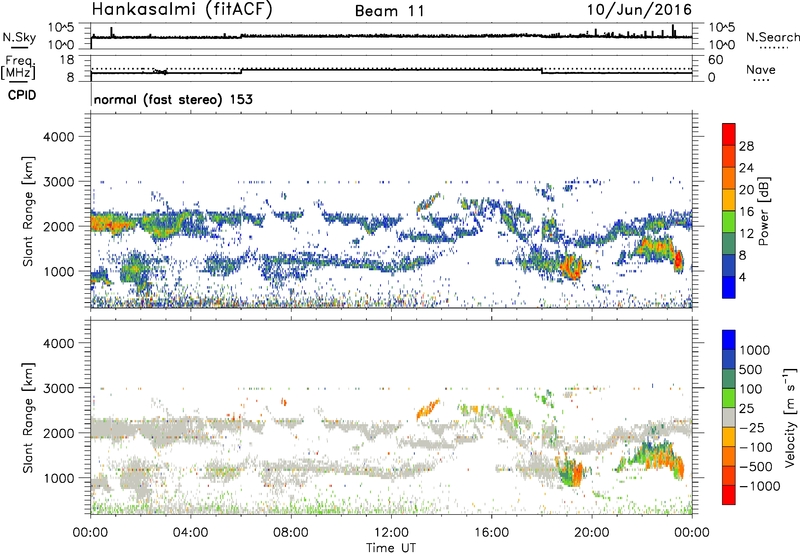Click 'normal (fast stereo) 153' text
The image size is (800, 554).
pyautogui.click(x=173, y=99)
